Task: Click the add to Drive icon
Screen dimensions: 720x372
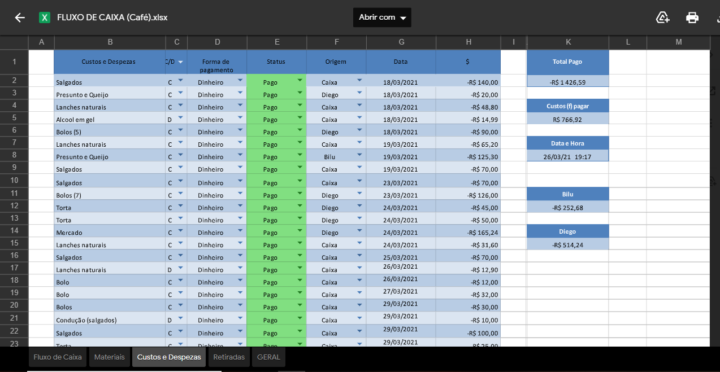Action: tap(662, 18)
